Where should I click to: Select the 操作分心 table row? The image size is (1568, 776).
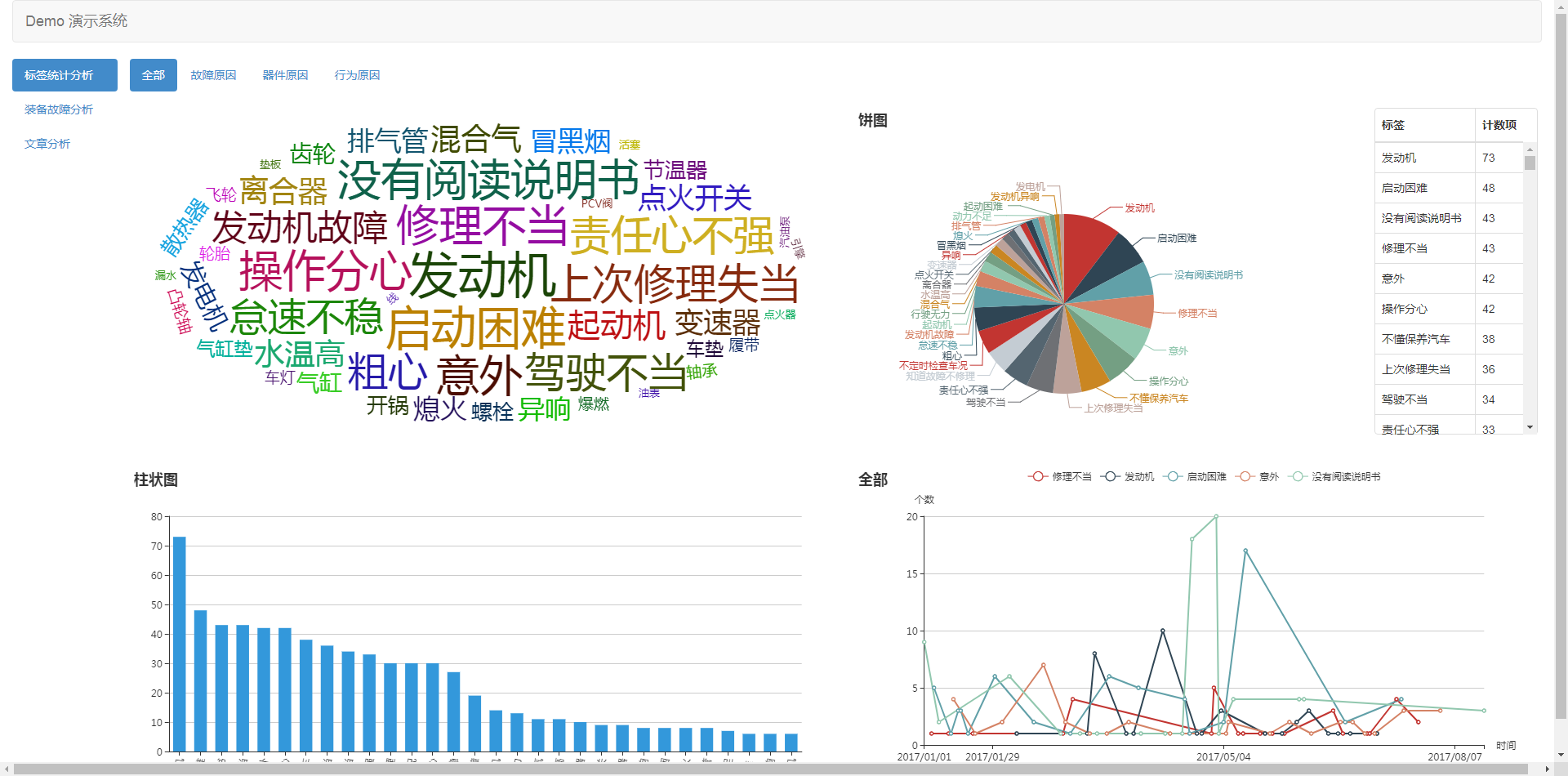tap(1449, 309)
